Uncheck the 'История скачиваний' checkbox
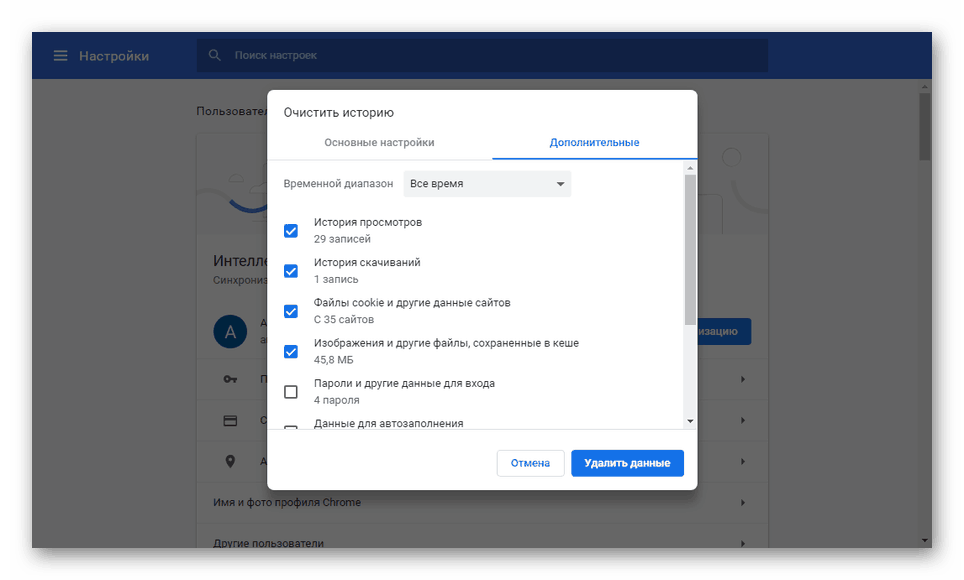The height and width of the screenshot is (580, 964). tap(291, 271)
